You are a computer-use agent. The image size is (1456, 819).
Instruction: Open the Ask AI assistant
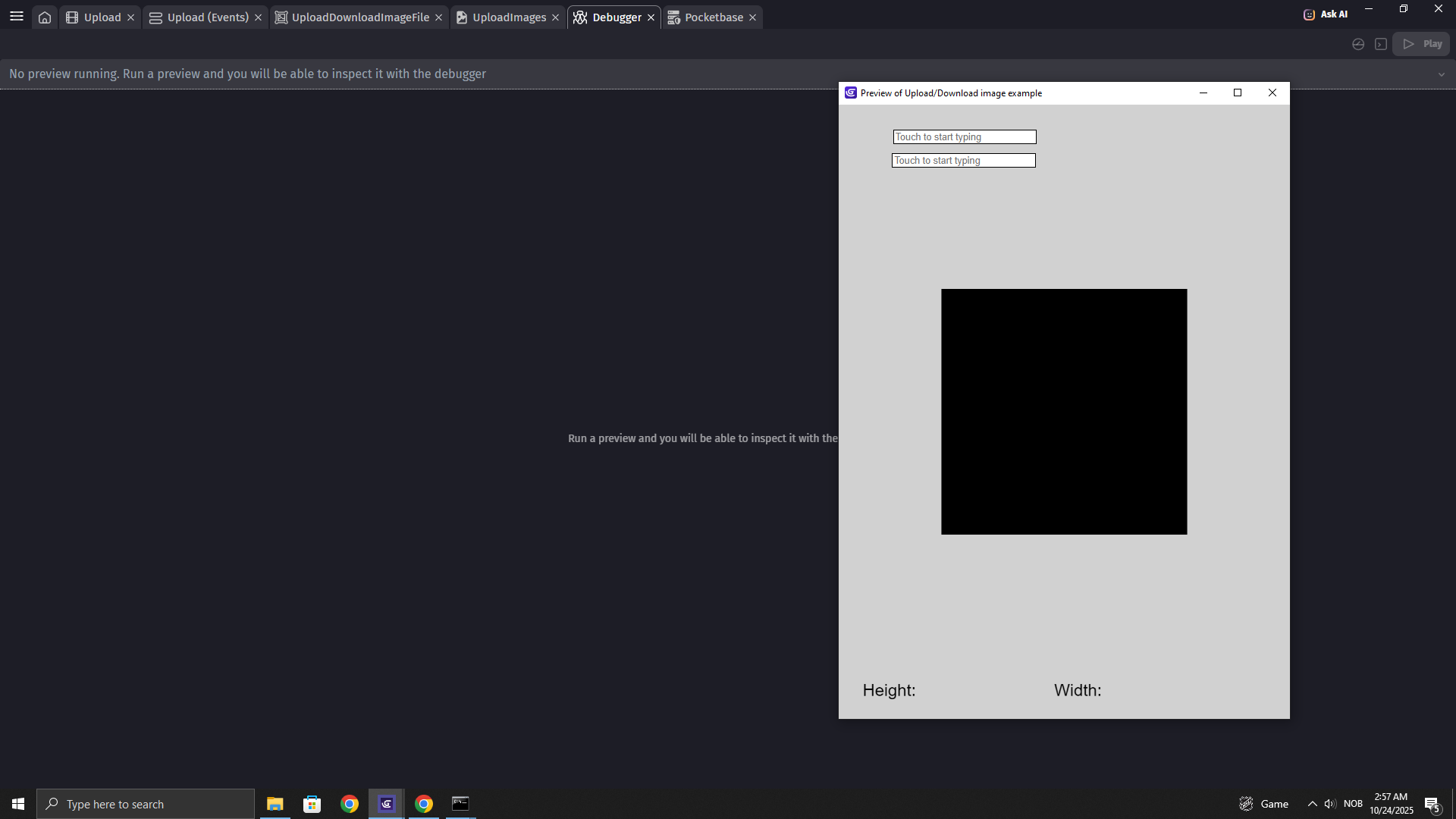point(1326,14)
